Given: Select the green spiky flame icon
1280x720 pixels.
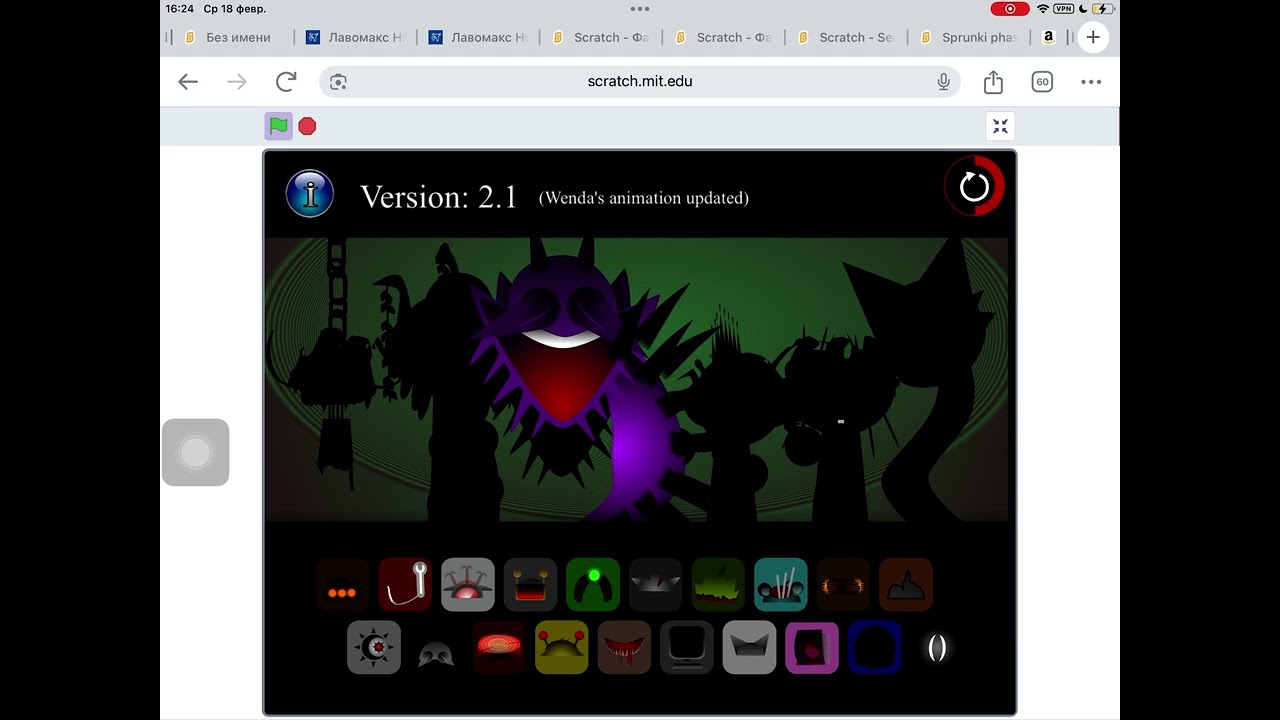Looking at the screenshot, I should 718,585.
